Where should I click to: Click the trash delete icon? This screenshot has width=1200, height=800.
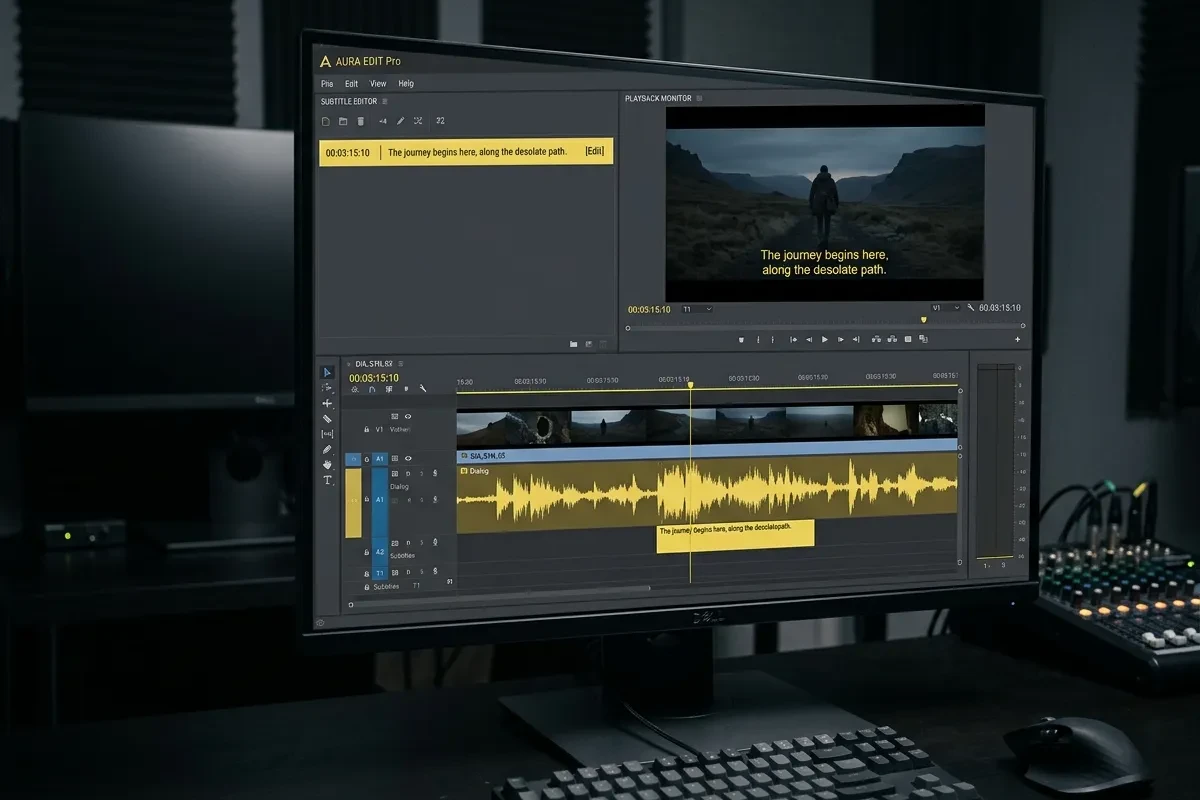click(x=360, y=121)
